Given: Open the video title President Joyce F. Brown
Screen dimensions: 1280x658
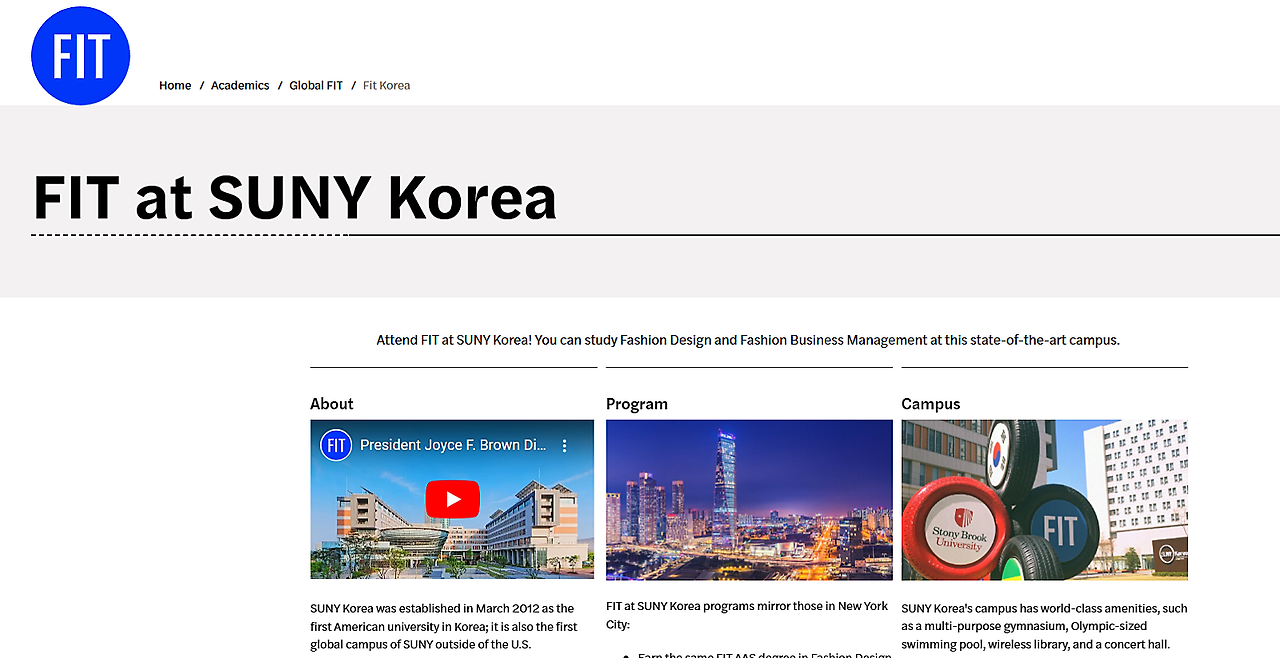Looking at the screenshot, I should tap(453, 445).
